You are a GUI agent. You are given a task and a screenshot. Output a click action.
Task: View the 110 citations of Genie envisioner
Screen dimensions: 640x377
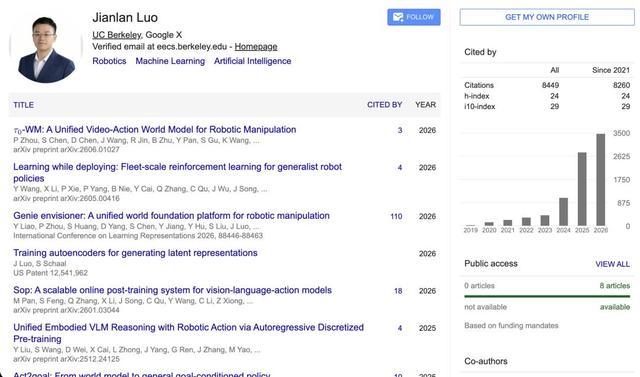click(396, 216)
